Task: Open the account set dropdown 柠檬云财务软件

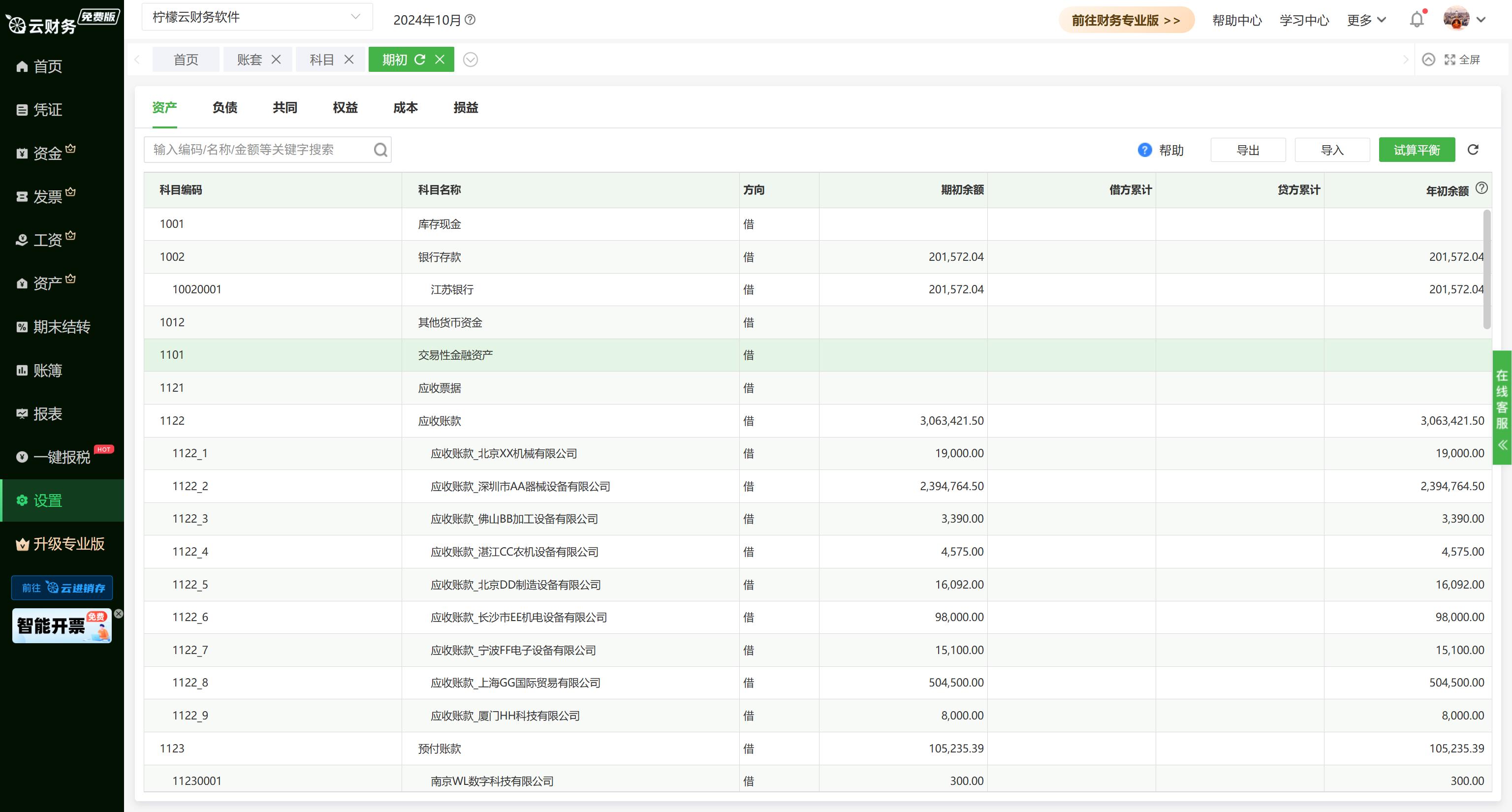Action: tap(255, 16)
